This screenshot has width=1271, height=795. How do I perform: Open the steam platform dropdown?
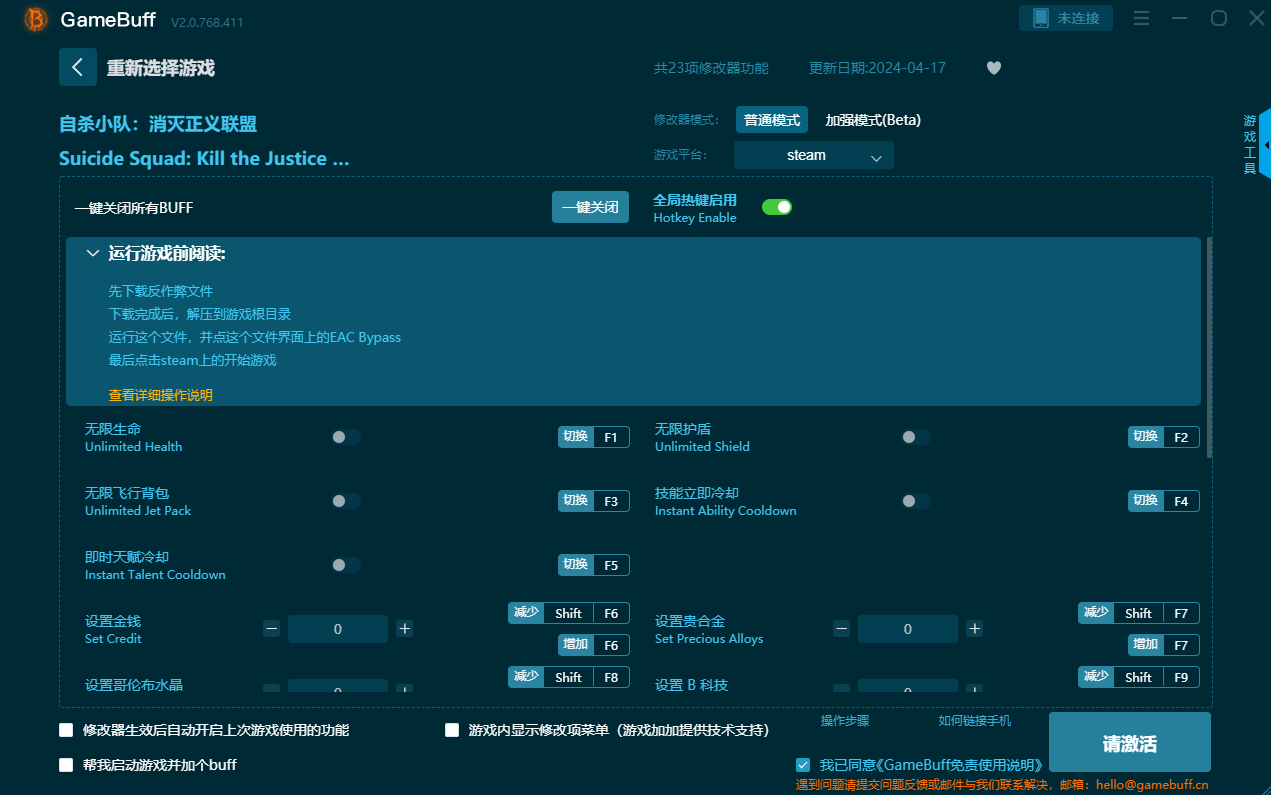click(x=814, y=155)
